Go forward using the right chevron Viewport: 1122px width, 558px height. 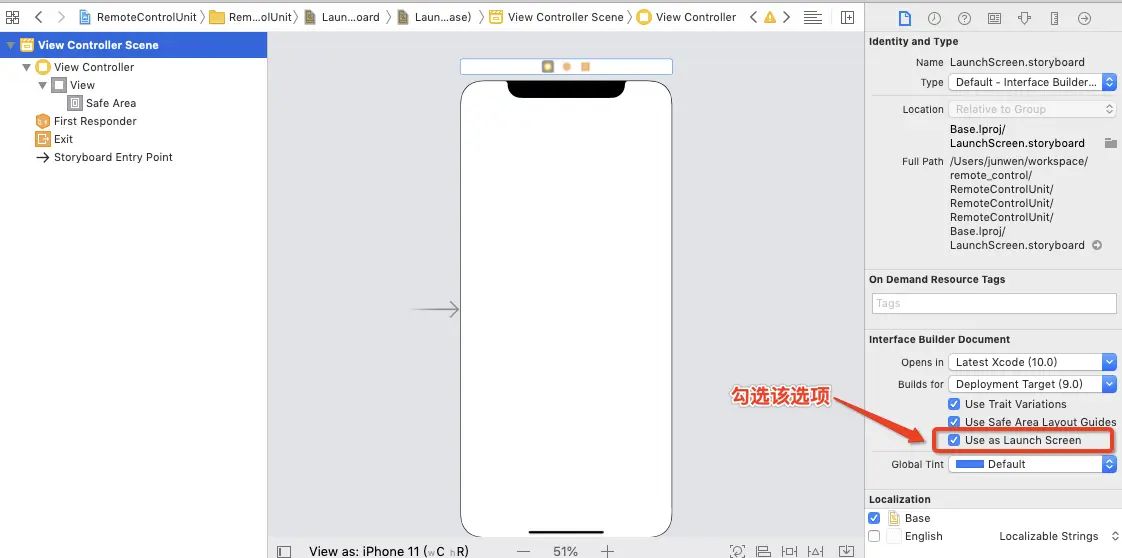pos(62,17)
